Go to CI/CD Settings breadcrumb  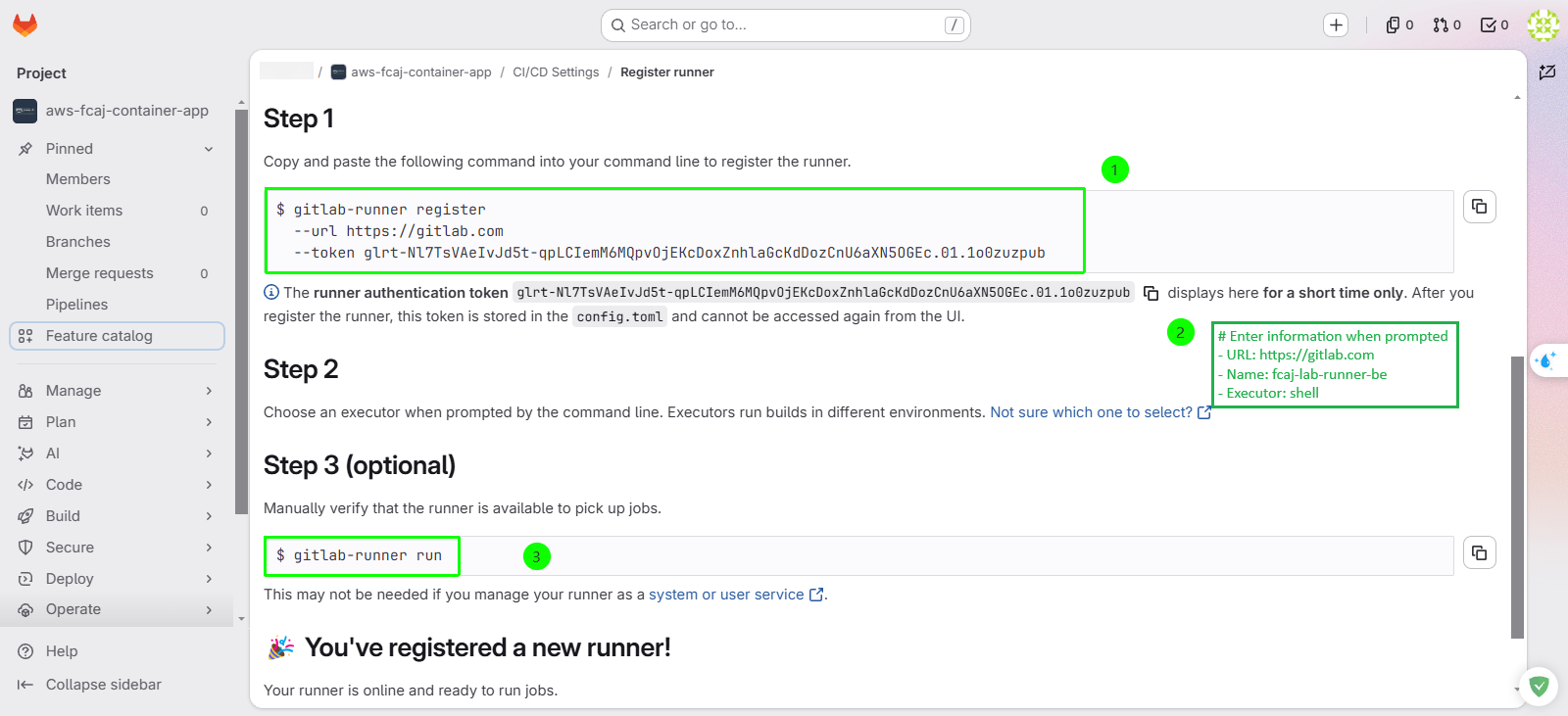[x=556, y=72]
